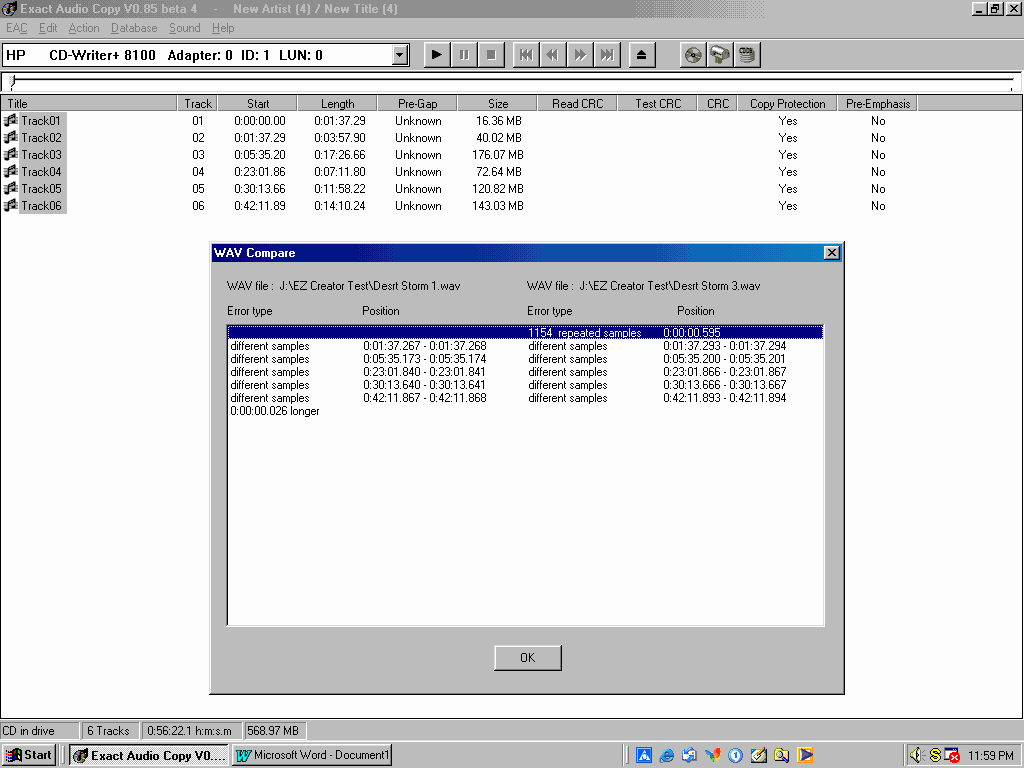Click the volume speaker tray icon
1024x768 pixels.
point(916,756)
